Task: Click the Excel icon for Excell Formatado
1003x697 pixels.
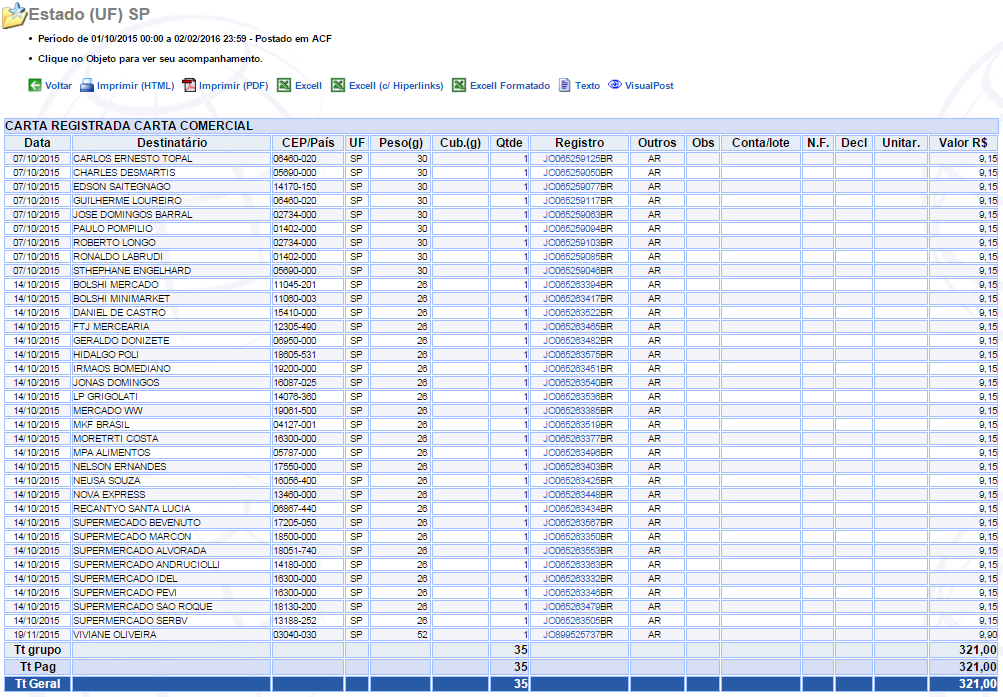Action: [x=459, y=86]
